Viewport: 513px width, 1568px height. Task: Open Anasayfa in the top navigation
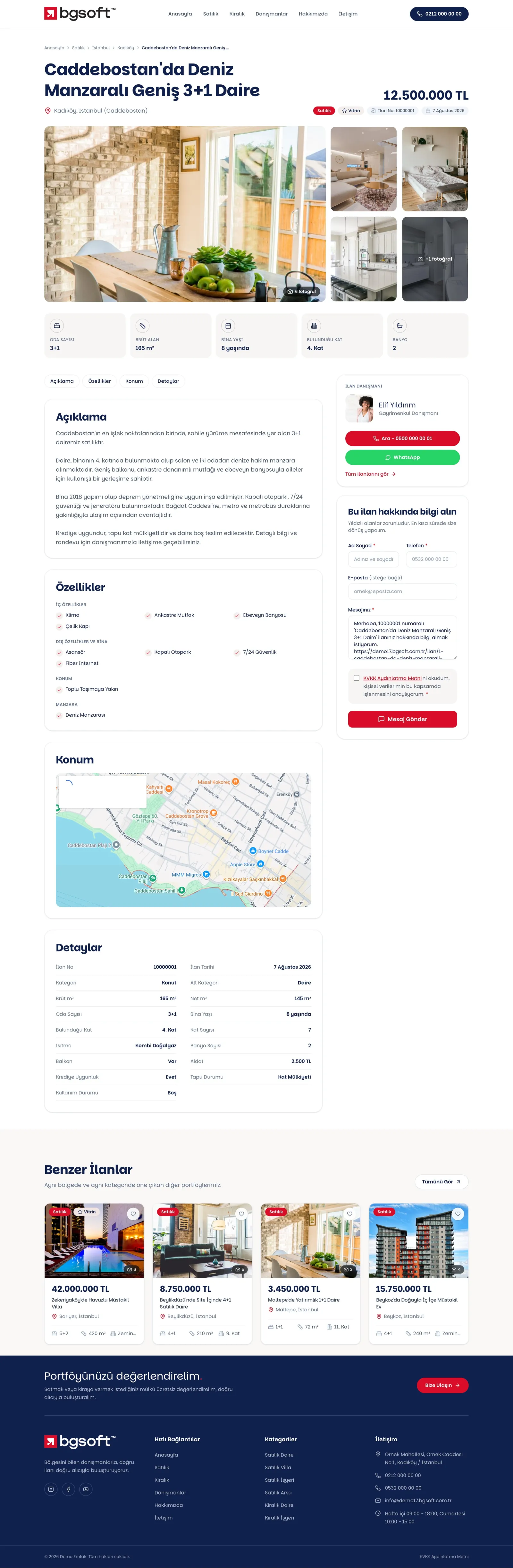point(180,14)
